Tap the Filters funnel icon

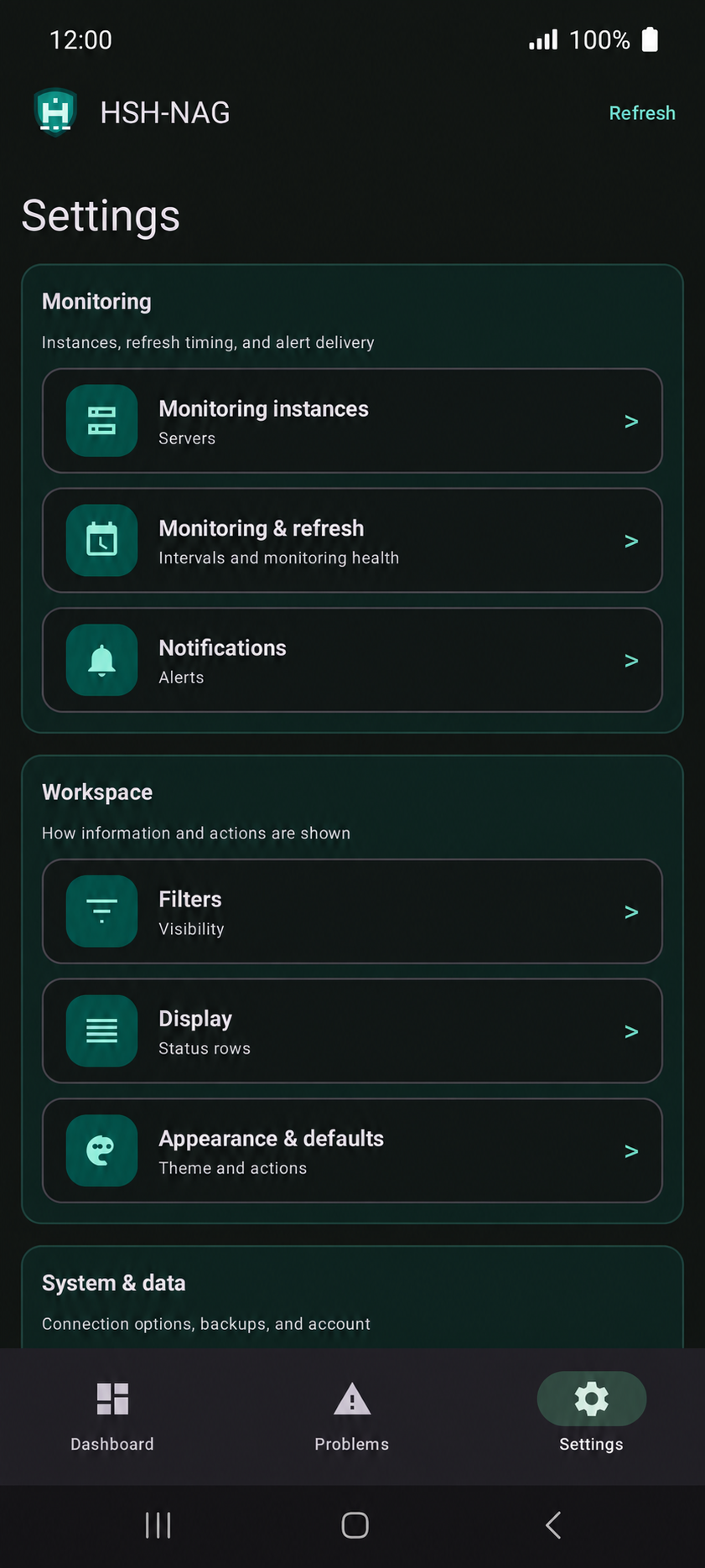coord(102,911)
